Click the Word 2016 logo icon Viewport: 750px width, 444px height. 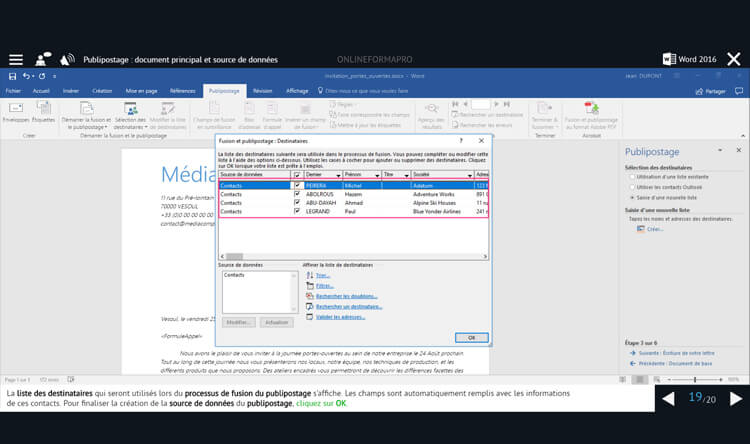(x=669, y=59)
